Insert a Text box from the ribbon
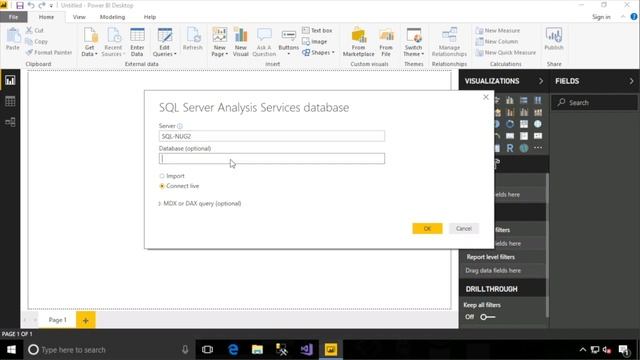The image size is (640, 360). [317, 30]
